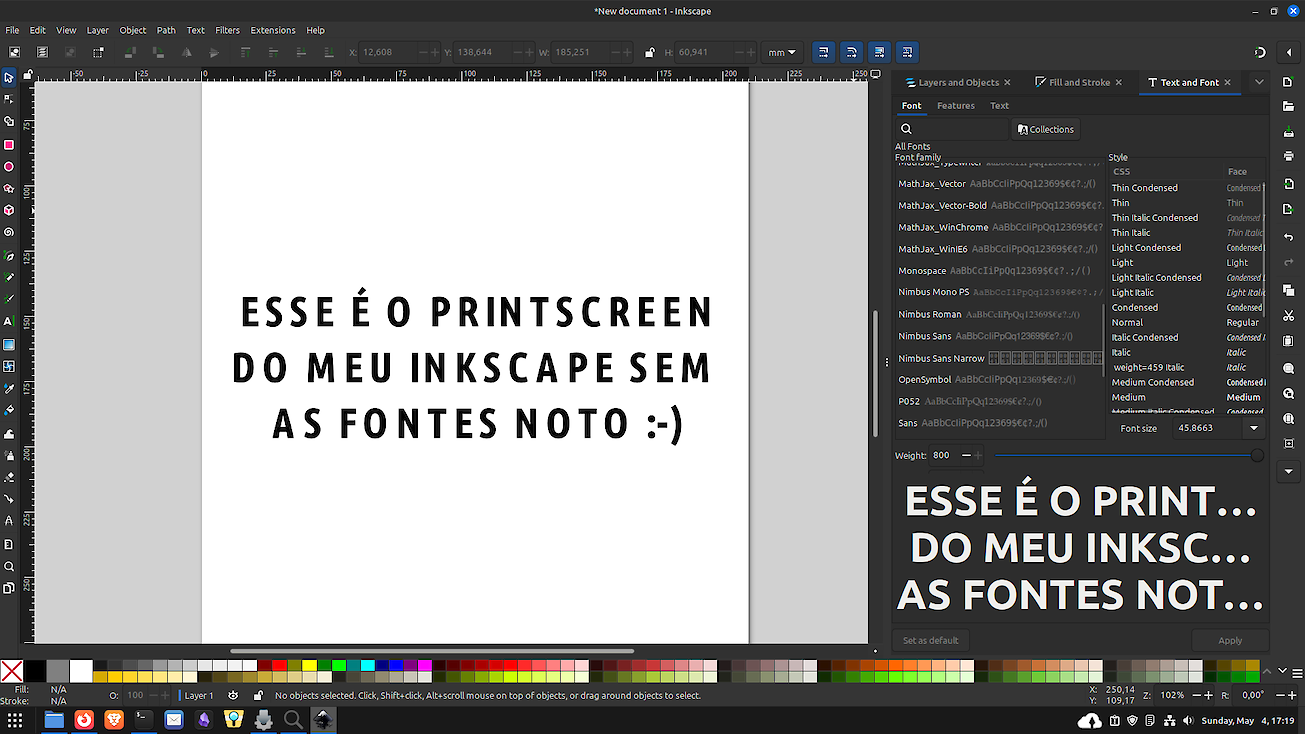
Task: Open the Path menu
Action: (166, 30)
